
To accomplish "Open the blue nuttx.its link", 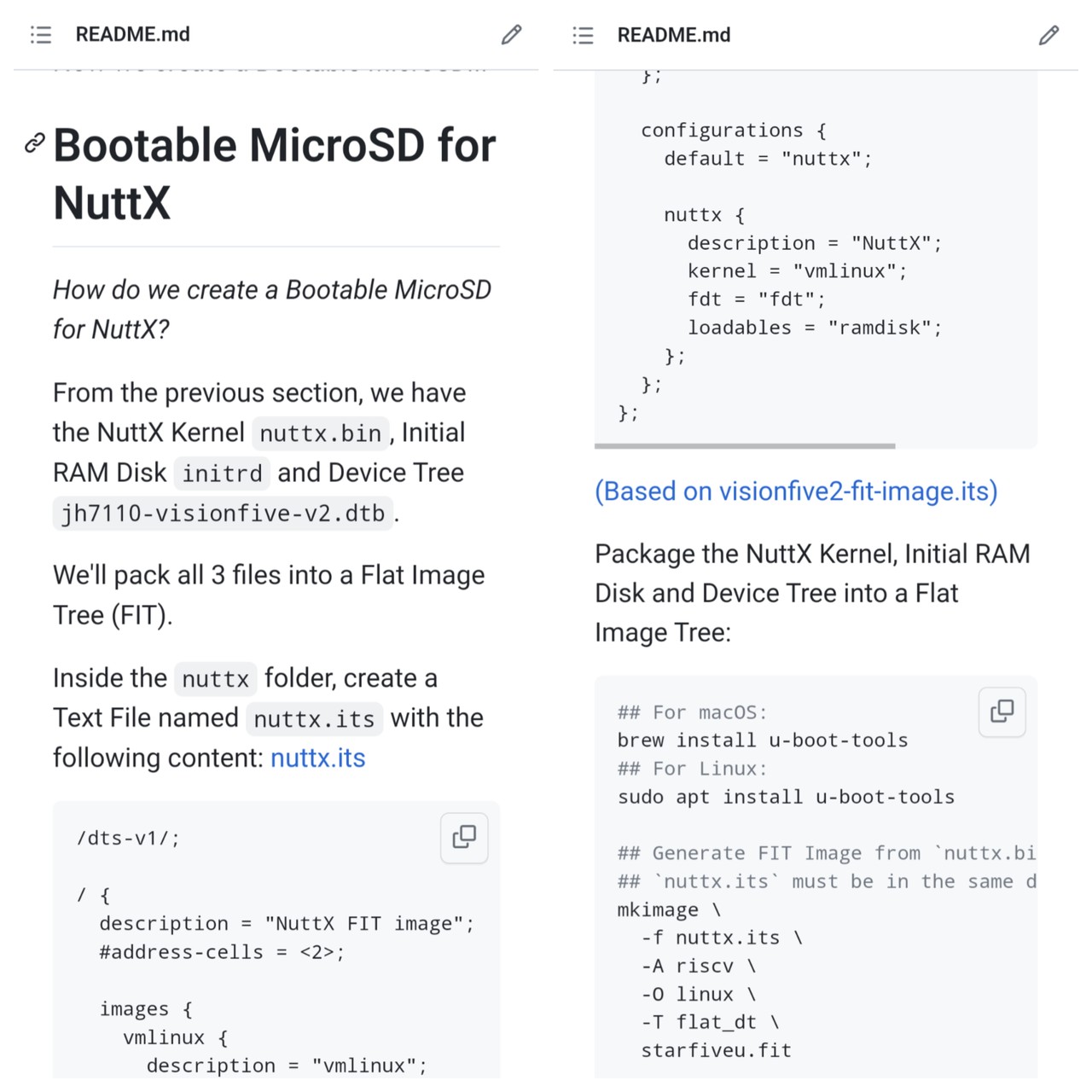I will [317, 758].
